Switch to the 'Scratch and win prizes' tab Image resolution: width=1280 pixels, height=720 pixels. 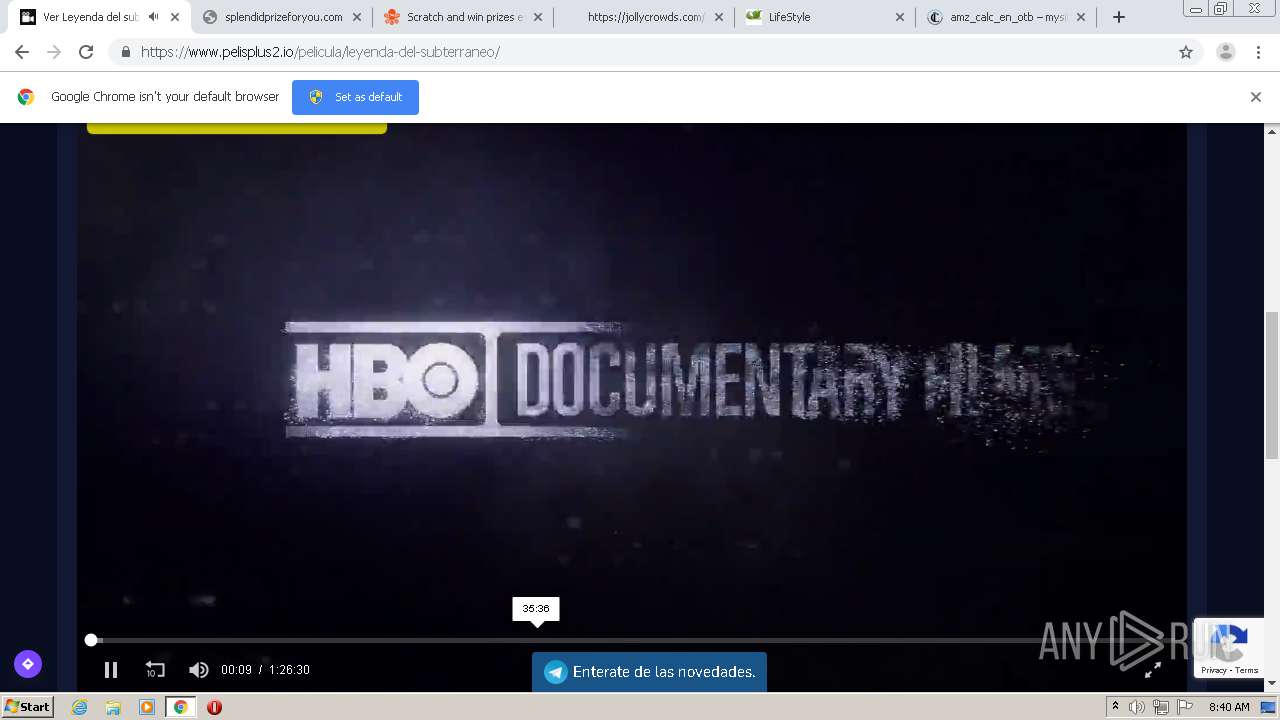pyautogui.click(x=464, y=17)
